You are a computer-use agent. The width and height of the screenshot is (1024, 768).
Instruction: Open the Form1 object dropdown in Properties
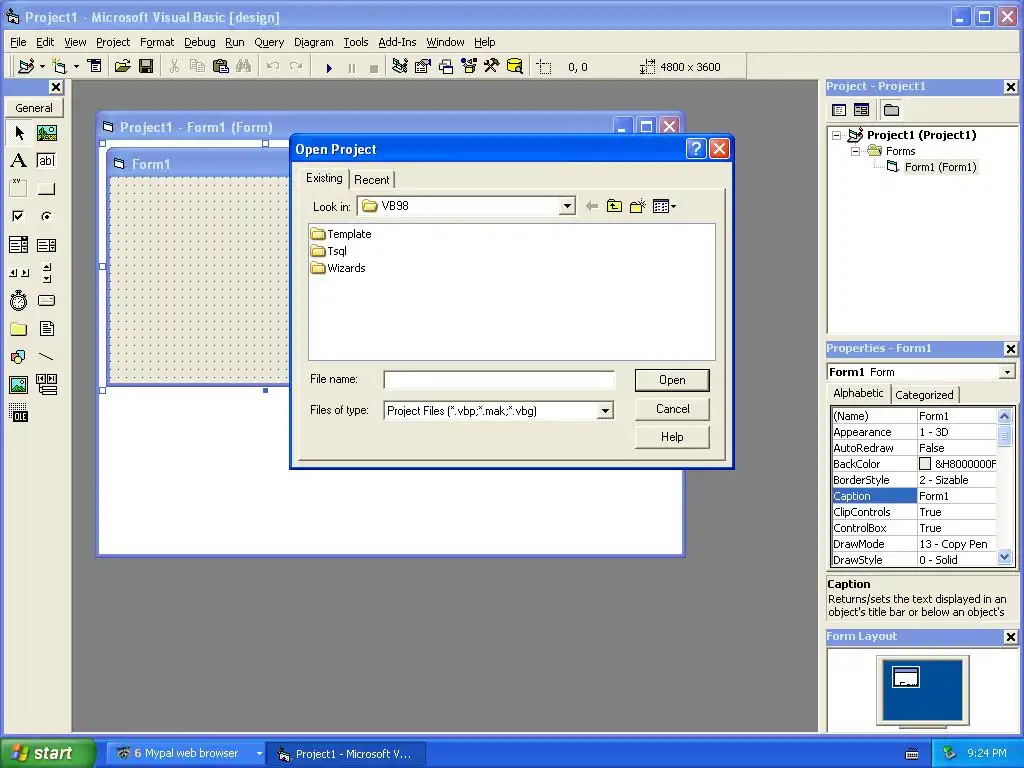click(1007, 372)
